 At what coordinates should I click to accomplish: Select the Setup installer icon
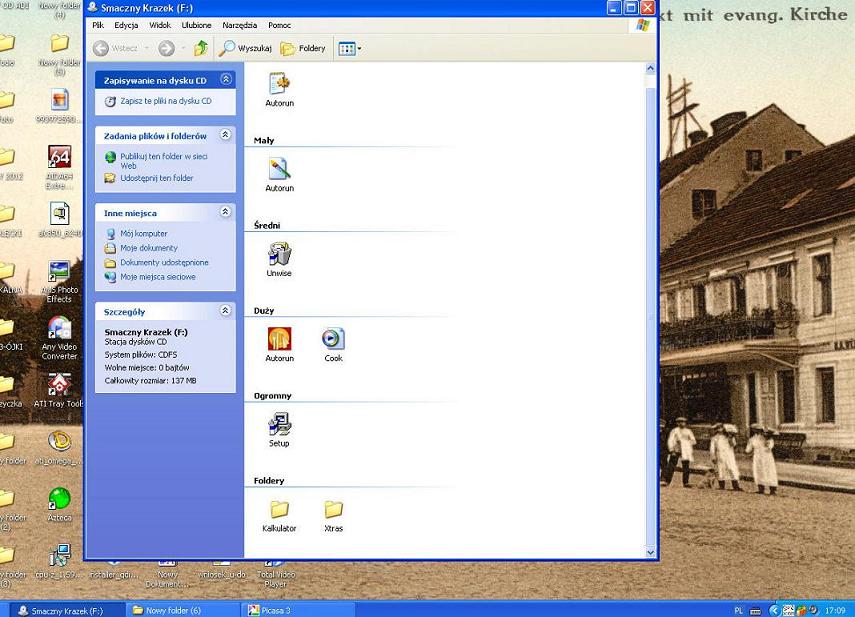coord(279,425)
